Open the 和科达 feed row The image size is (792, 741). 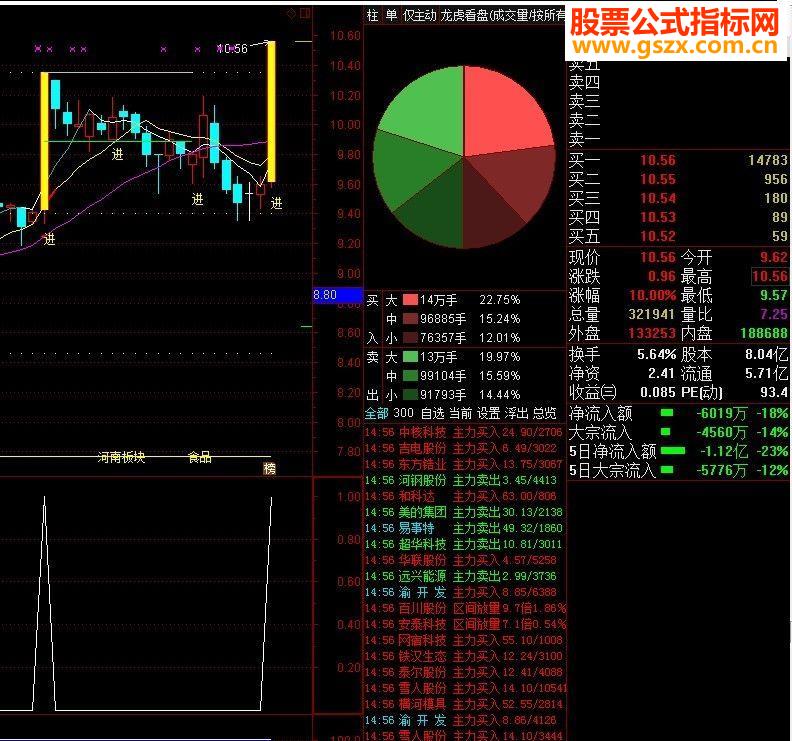464,496
